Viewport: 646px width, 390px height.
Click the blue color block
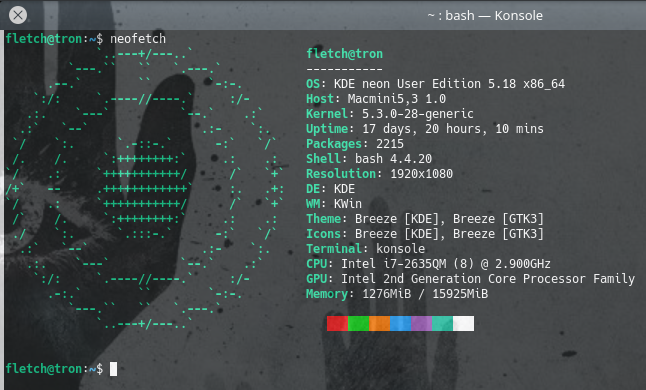(x=400, y=323)
